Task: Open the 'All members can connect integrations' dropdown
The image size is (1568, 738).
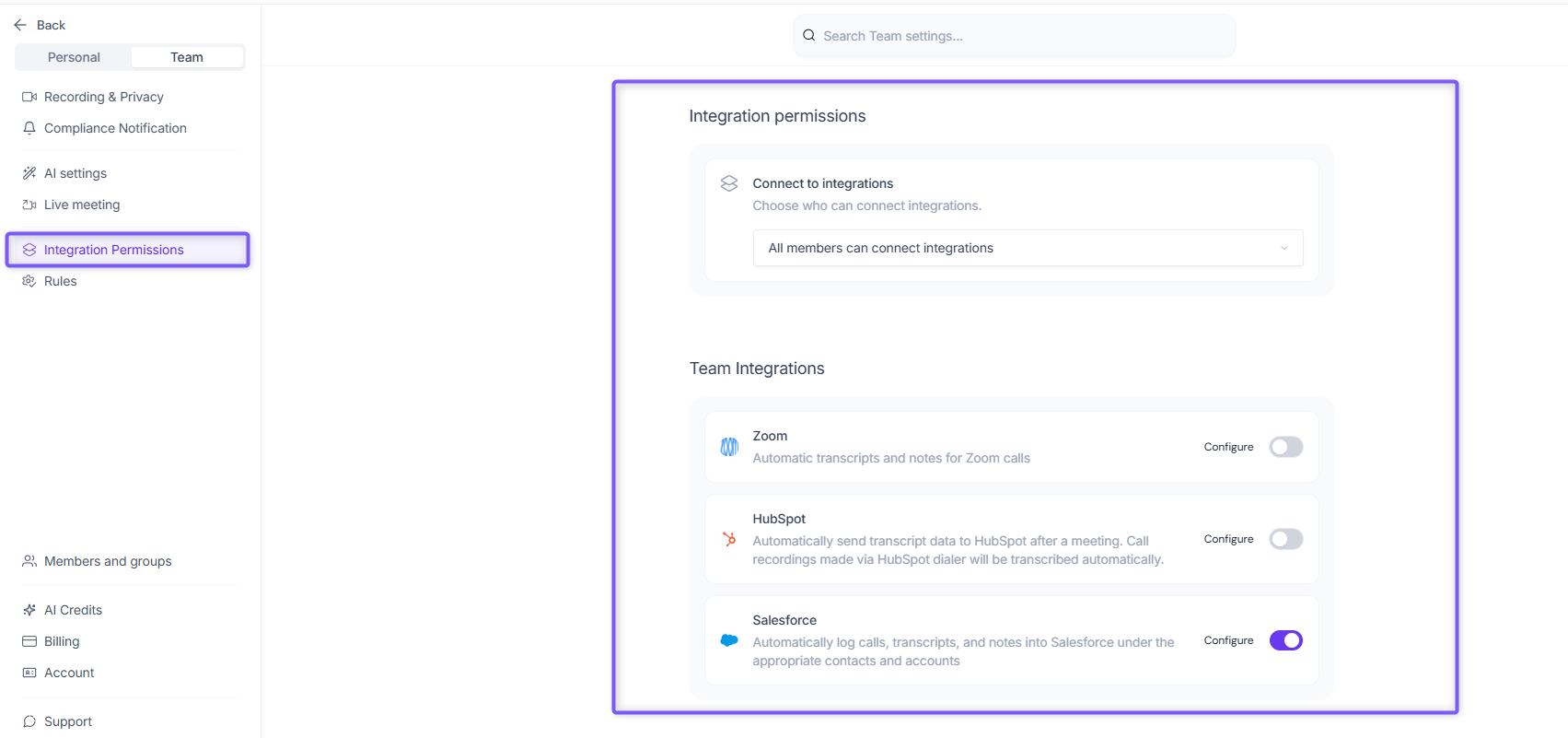Action: click(x=1028, y=248)
